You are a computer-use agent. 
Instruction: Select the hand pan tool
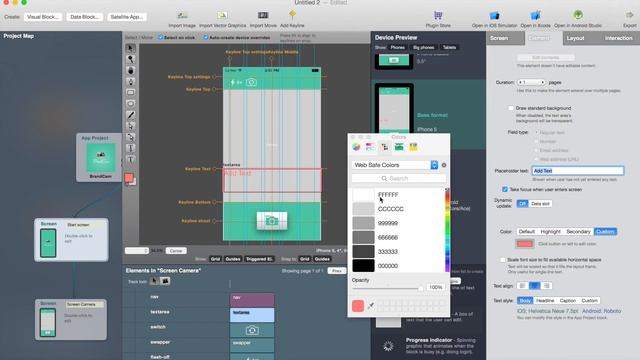click(131, 71)
